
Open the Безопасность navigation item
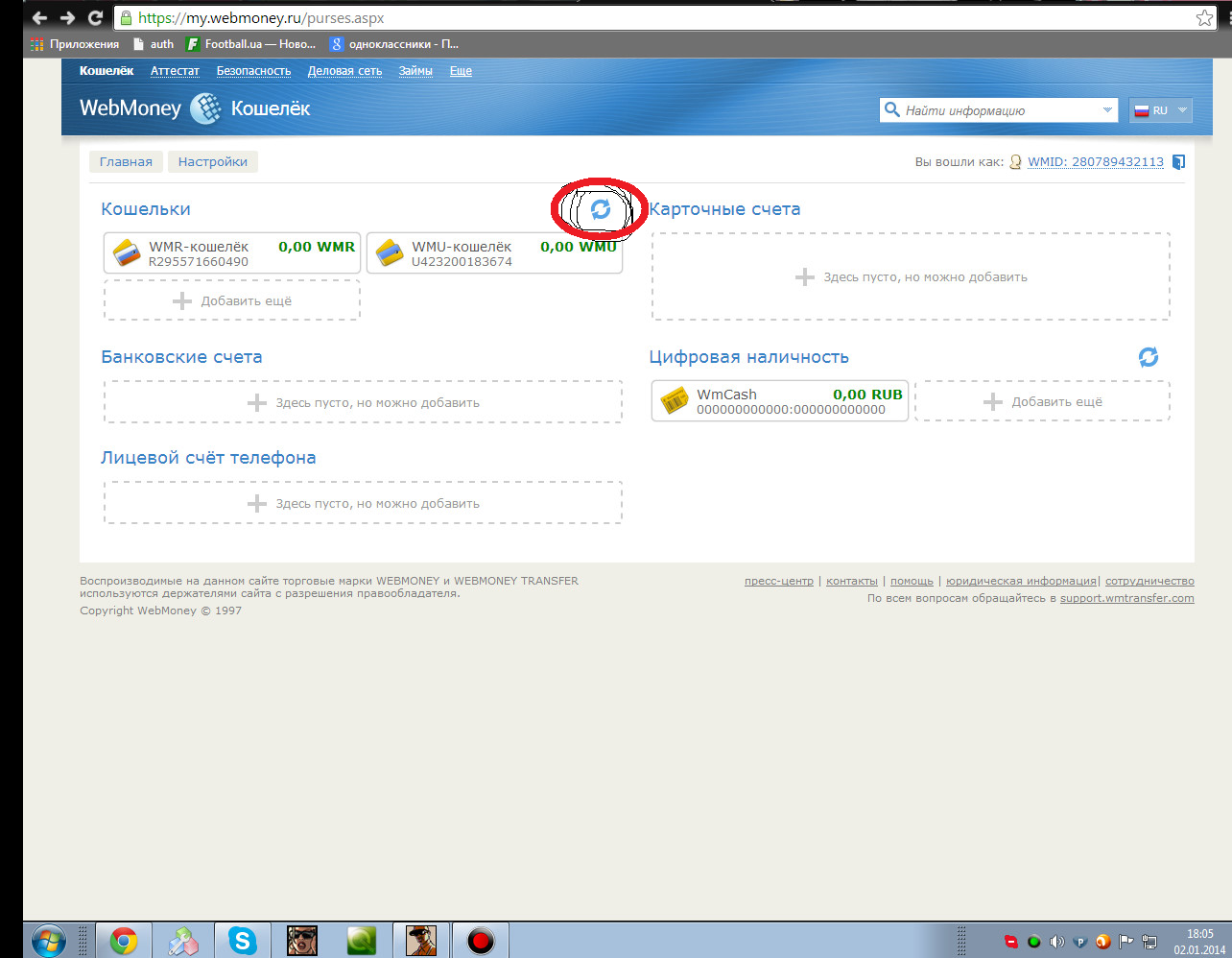(x=253, y=71)
